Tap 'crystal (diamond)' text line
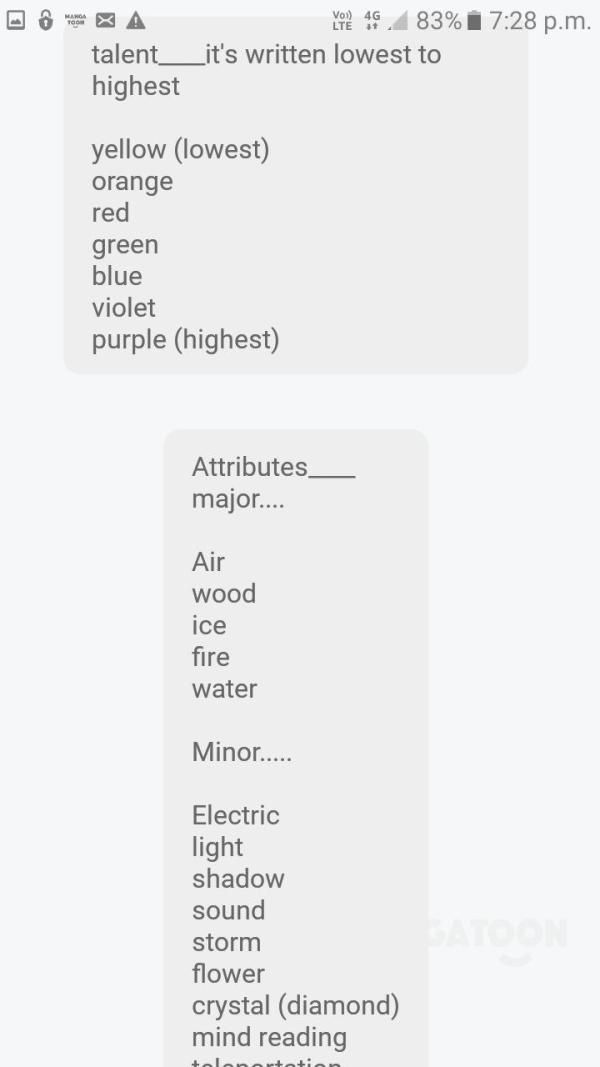600x1067 pixels. click(295, 1006)
